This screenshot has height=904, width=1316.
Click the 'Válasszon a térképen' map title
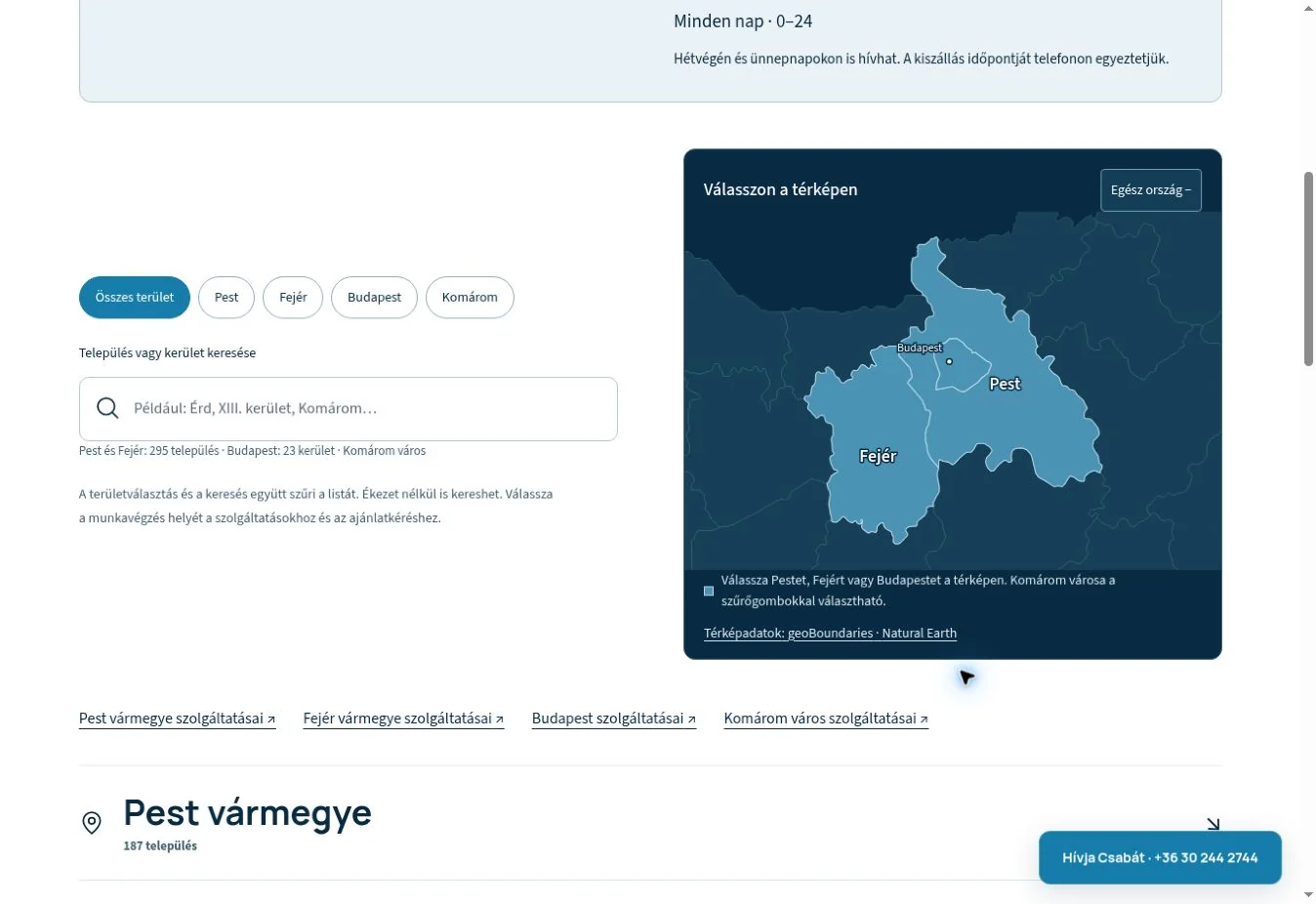[781, 189]
